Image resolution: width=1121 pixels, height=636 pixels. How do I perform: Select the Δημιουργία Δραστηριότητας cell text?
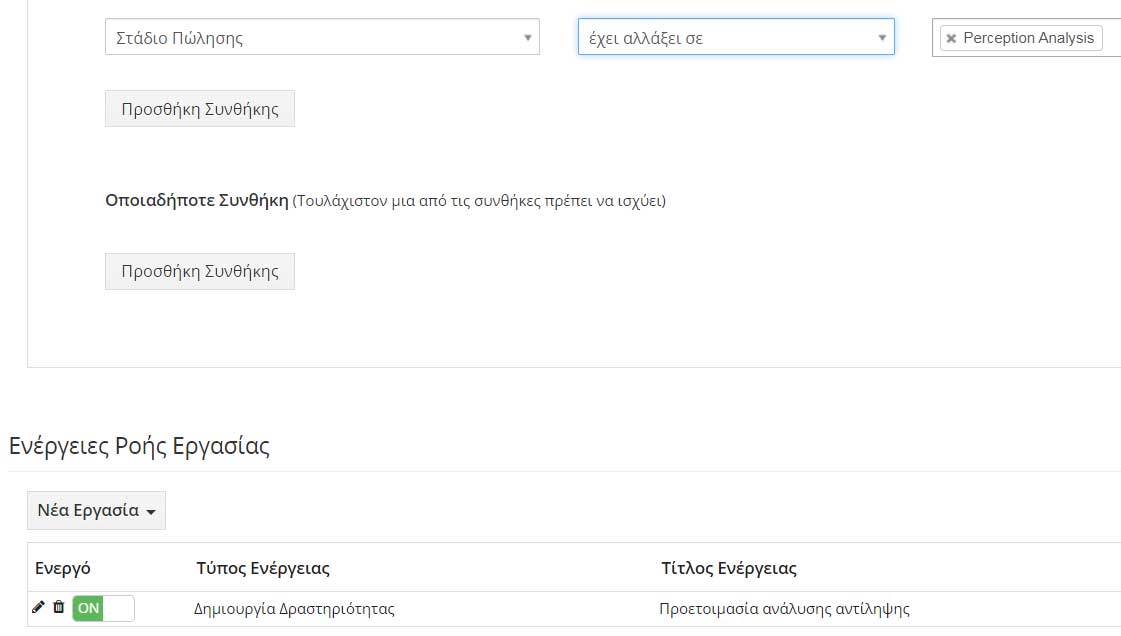tap(294, 609)
